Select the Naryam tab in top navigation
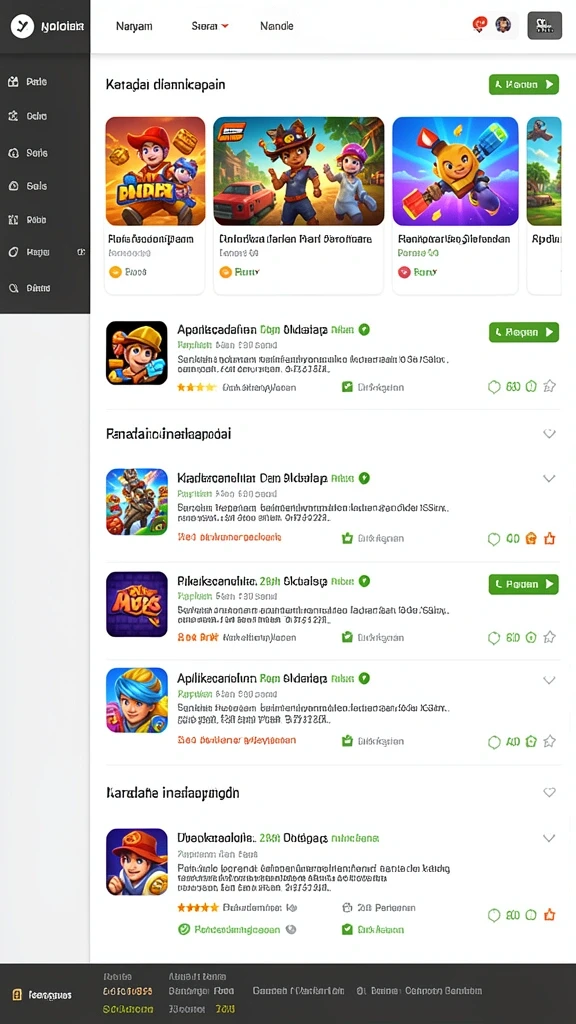The width and height of the screenshot is (576, 1024). [135, 26]
